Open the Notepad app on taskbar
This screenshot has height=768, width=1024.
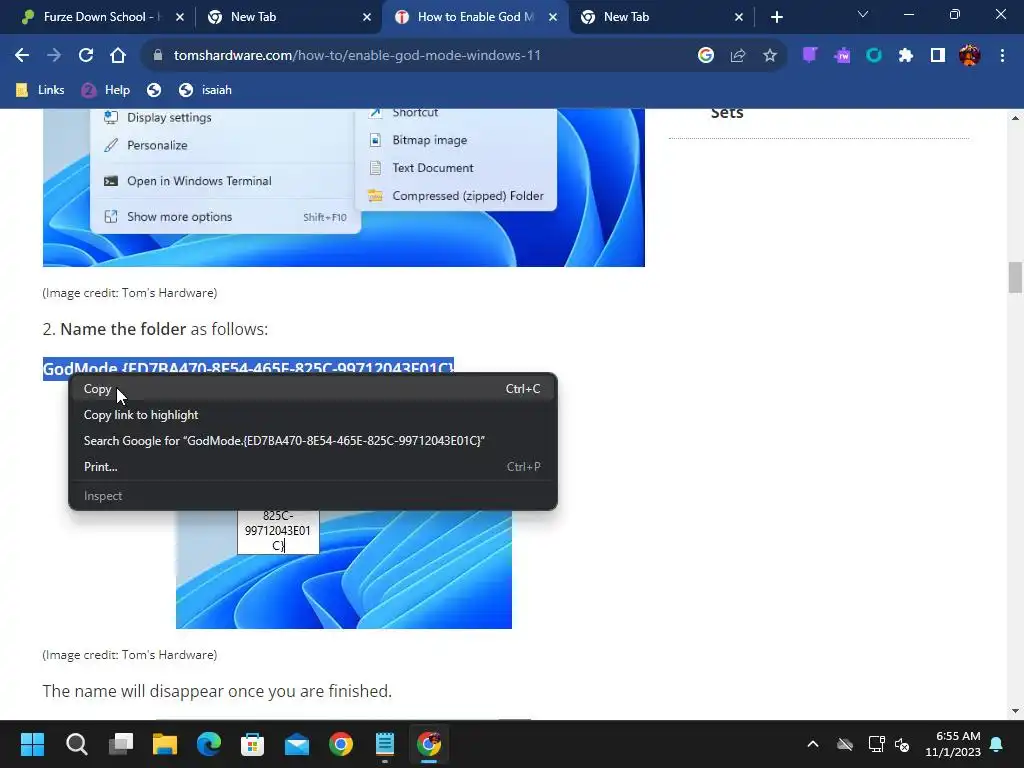385,744
